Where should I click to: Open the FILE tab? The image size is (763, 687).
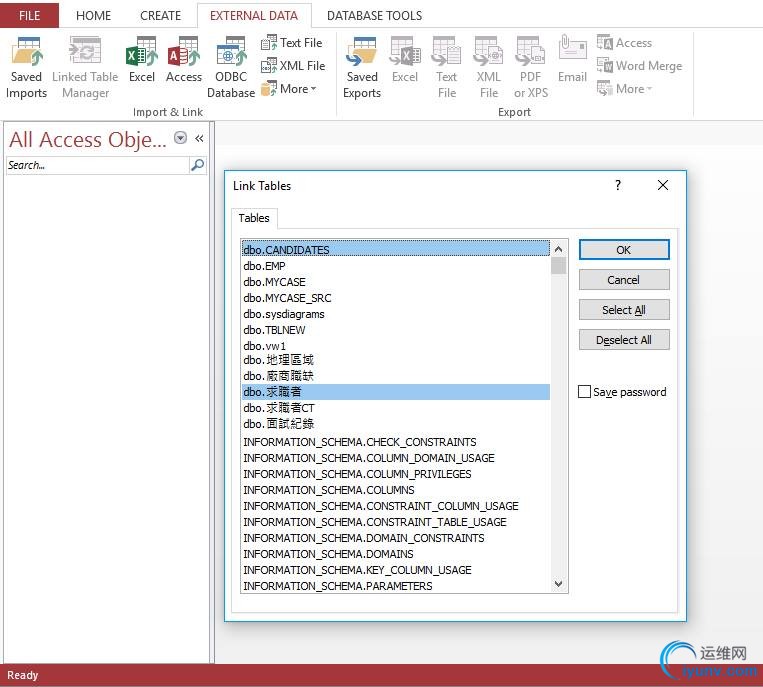click(29, 16)
